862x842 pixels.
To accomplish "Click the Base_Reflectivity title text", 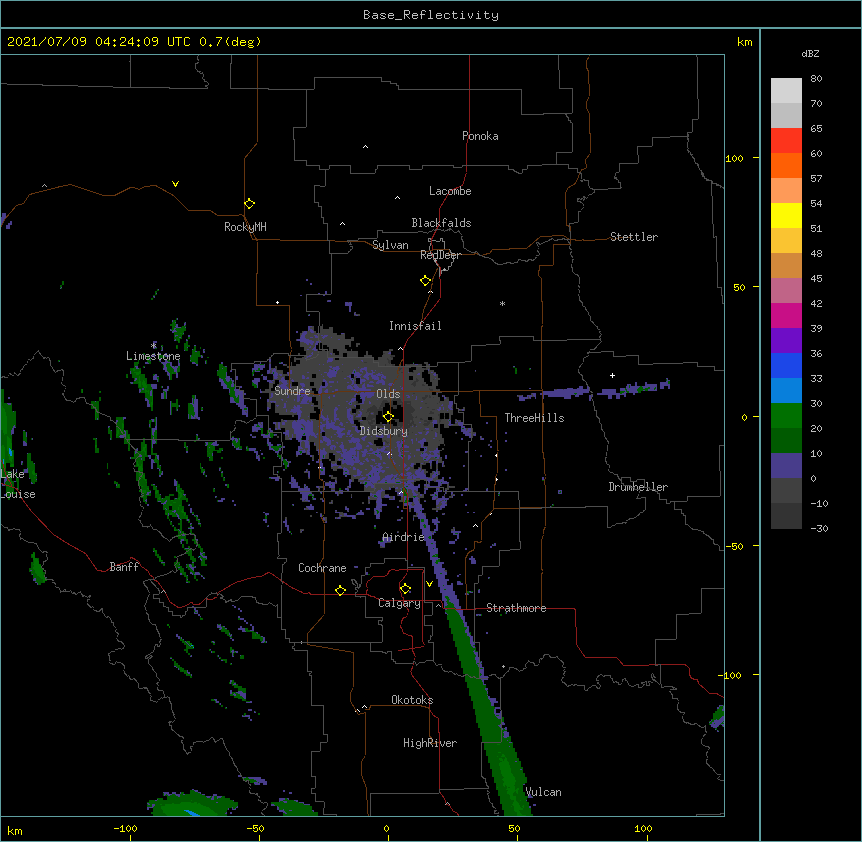I will pos(431,15).
